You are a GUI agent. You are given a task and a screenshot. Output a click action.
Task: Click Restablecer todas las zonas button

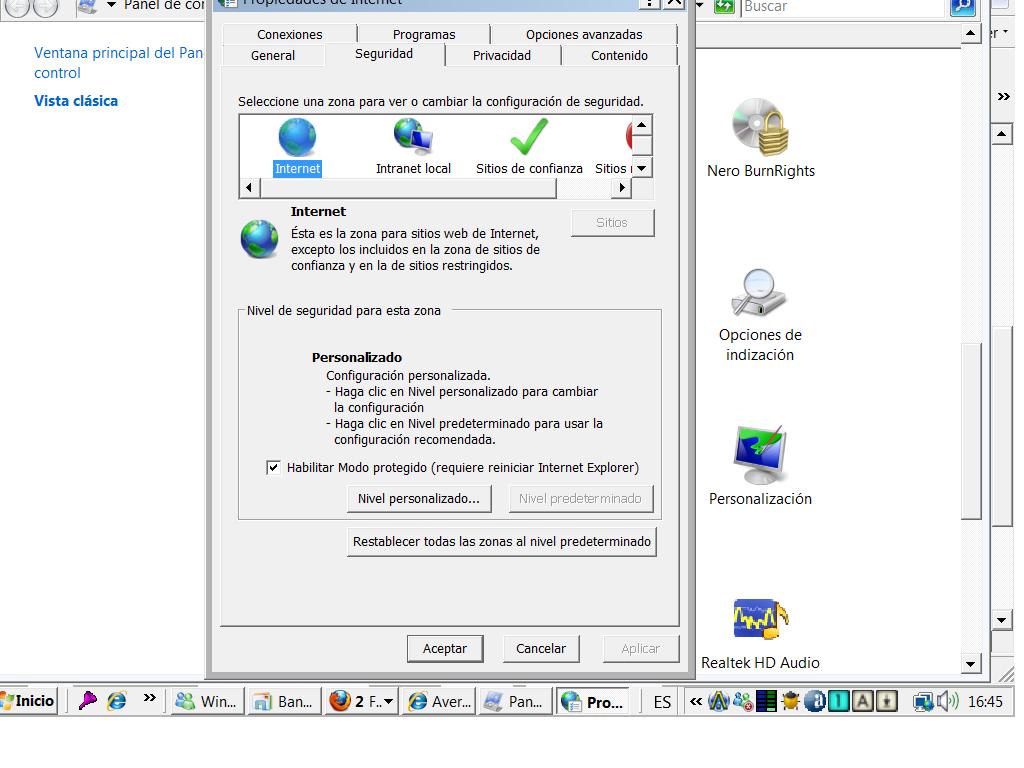click(501, 542)
